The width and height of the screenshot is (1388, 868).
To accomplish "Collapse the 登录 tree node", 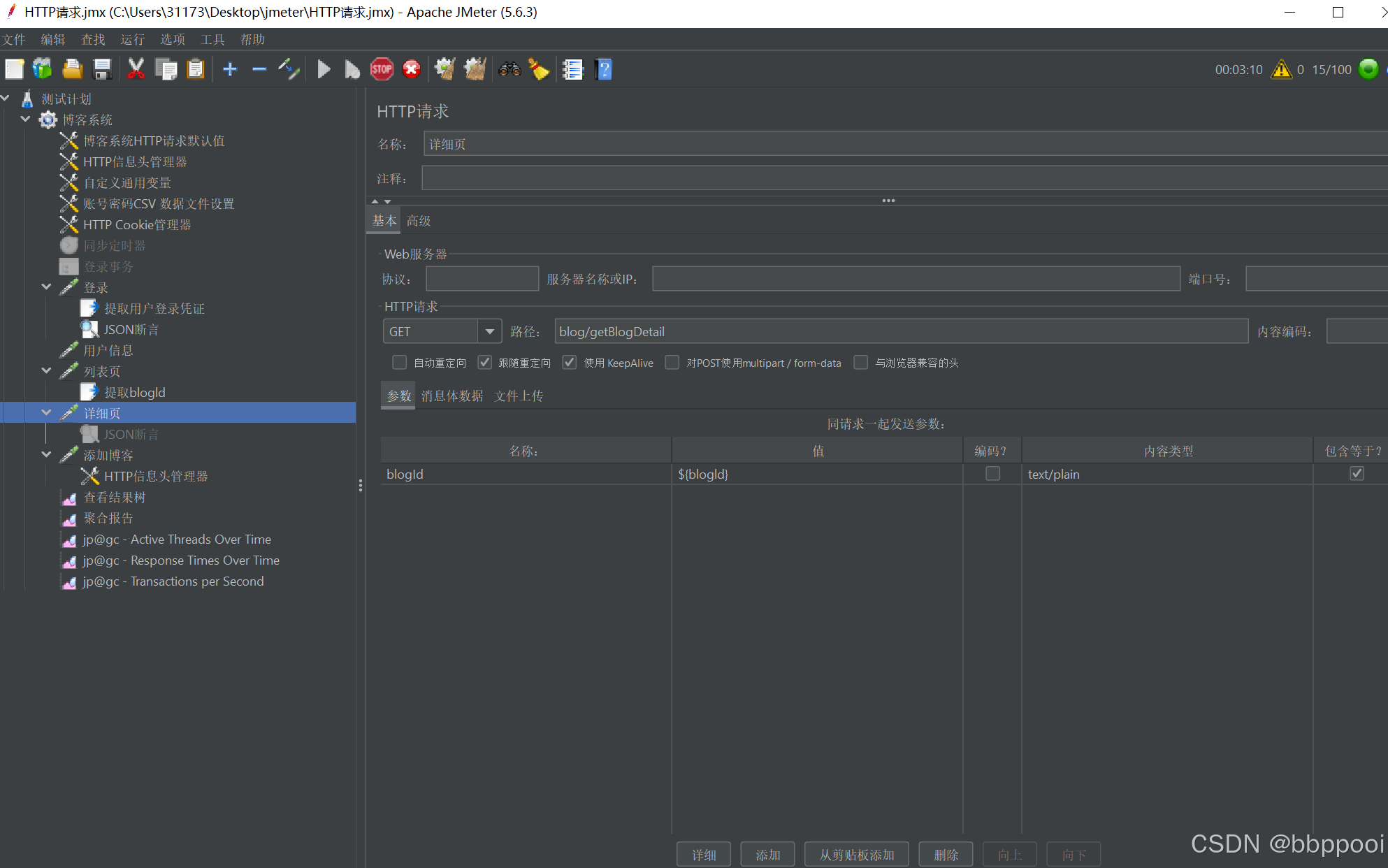I will pos(46,287).
